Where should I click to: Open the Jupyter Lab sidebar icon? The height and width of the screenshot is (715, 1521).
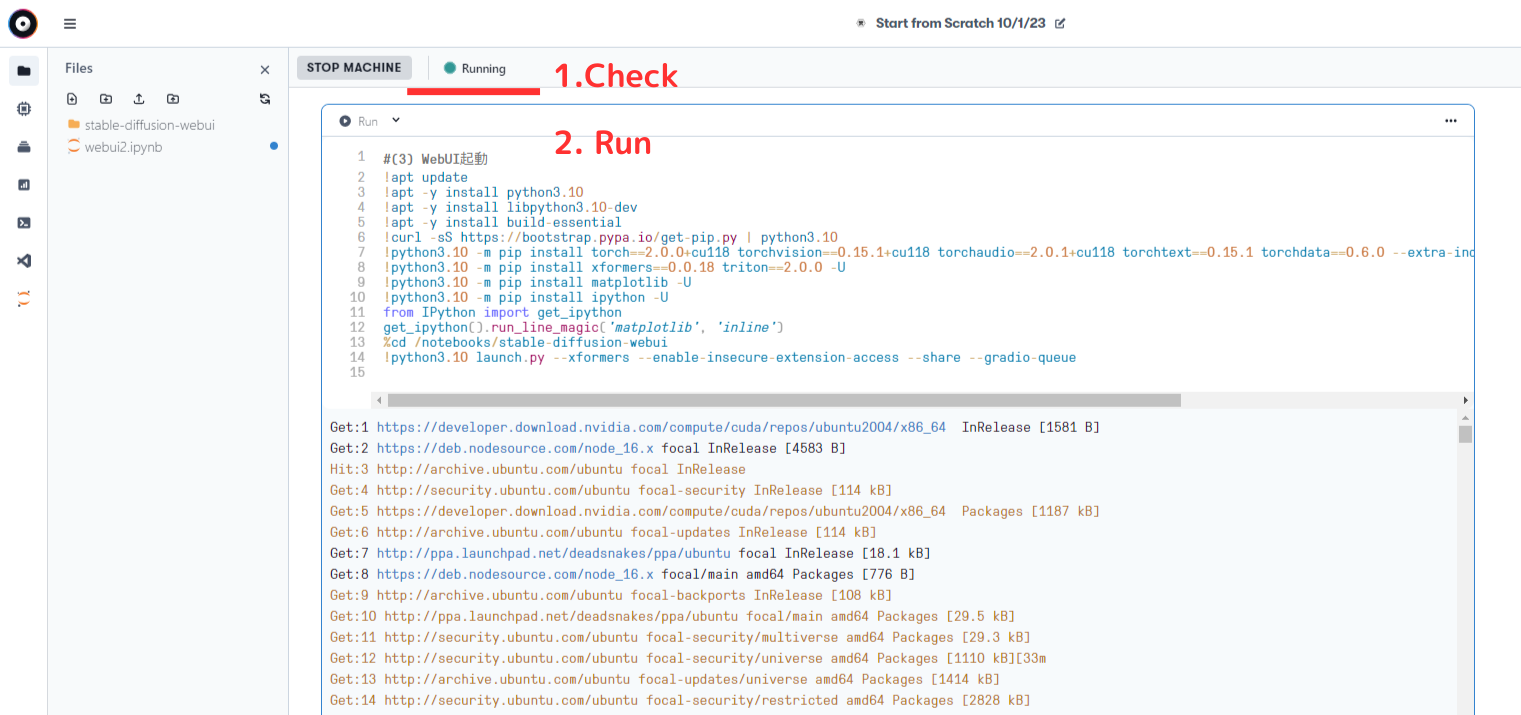pyautogui.click(x=23, y=297)
